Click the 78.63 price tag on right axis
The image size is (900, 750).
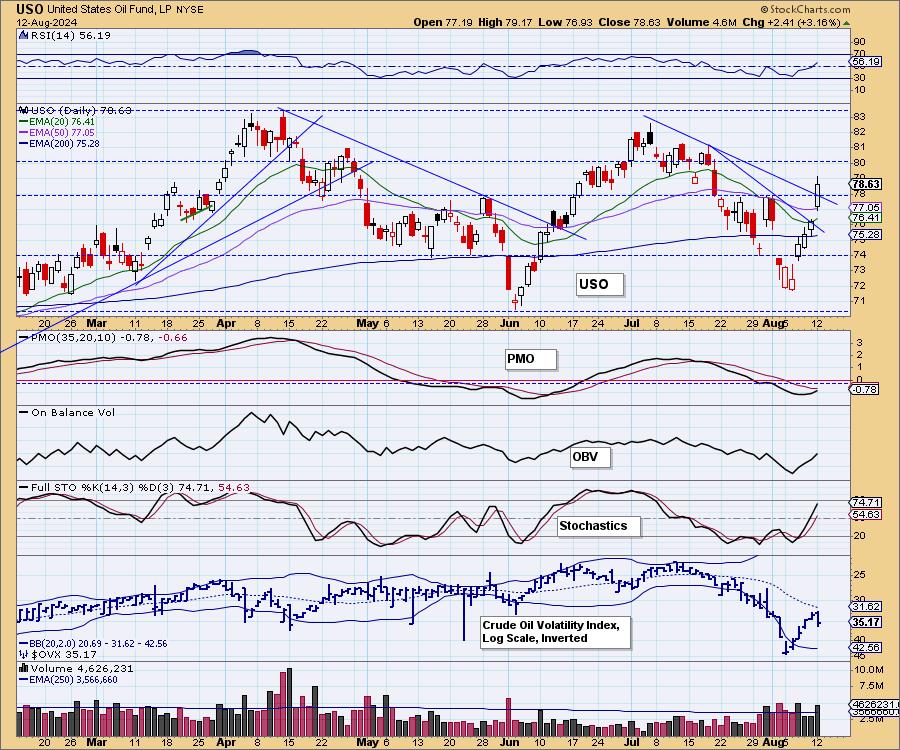(866, 184)
